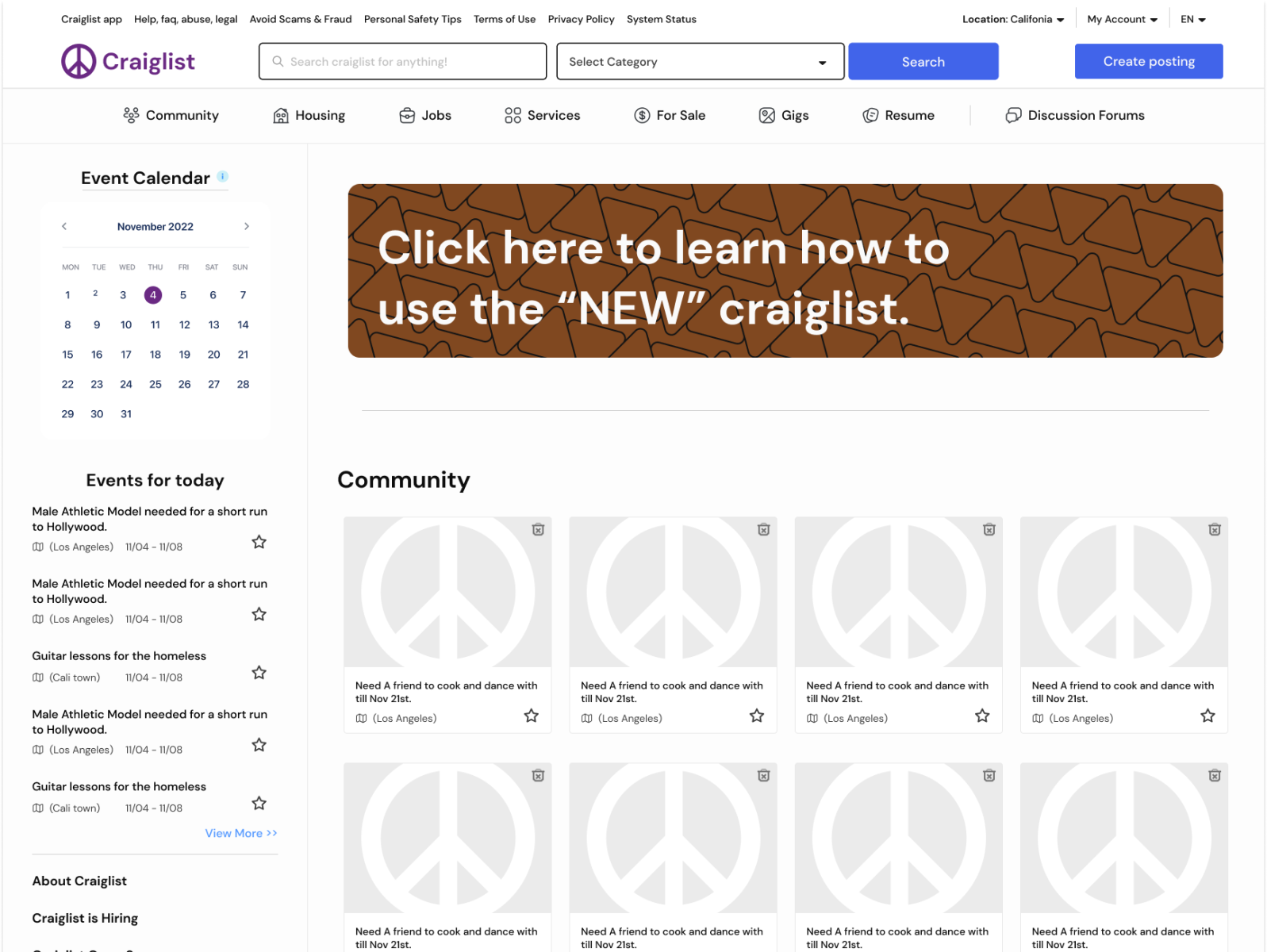Open Help, faq, abuse, legal link
Image resolution: width=1267 pixels, height=952 pixels.
(x=186, y=19)
